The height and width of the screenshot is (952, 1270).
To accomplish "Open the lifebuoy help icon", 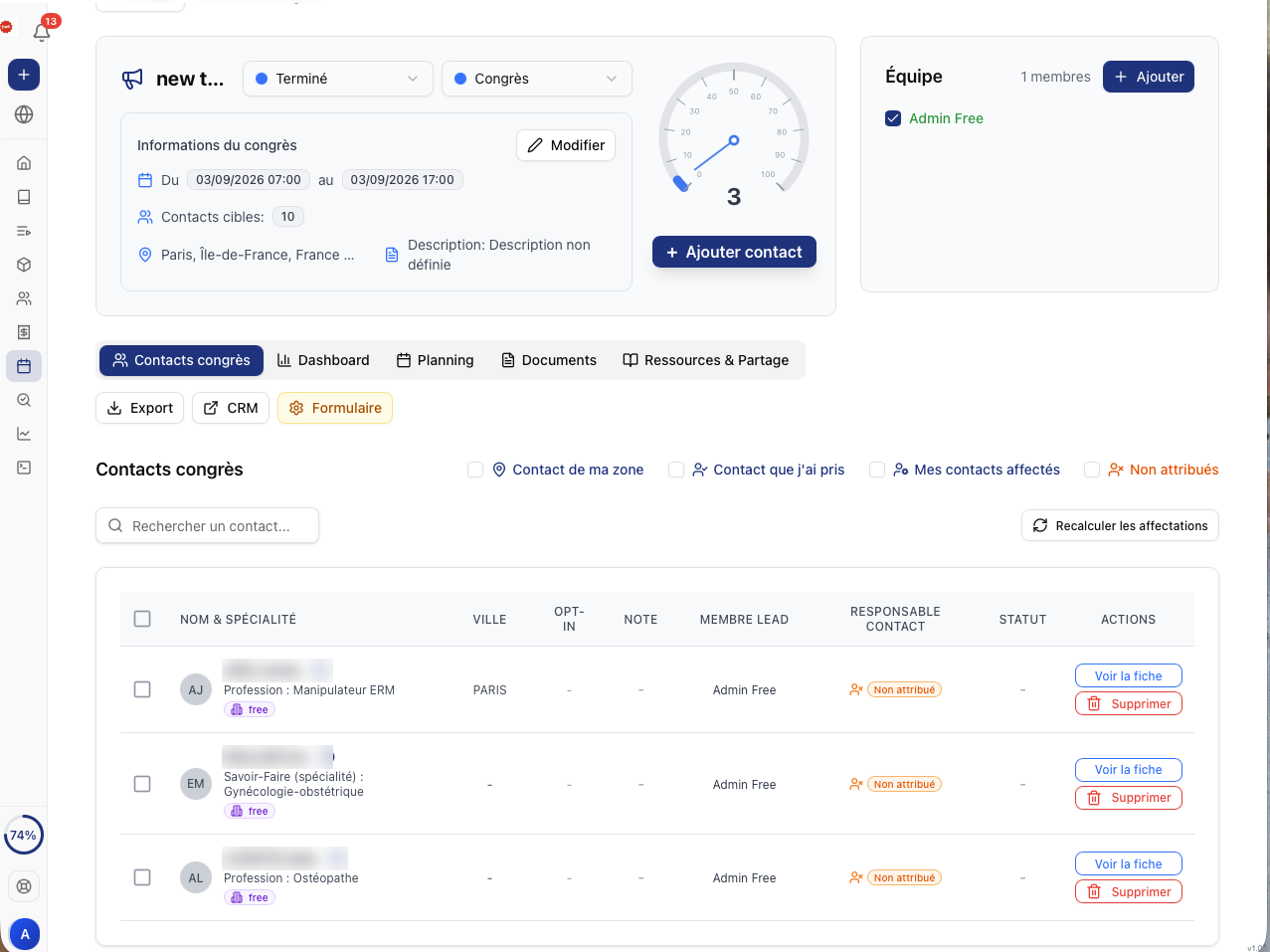I will [24, 886].
